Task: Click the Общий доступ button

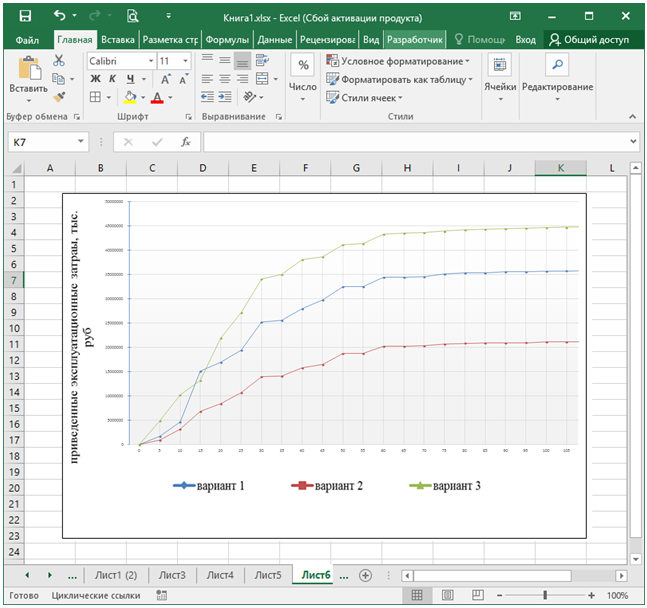Action: 589,40
